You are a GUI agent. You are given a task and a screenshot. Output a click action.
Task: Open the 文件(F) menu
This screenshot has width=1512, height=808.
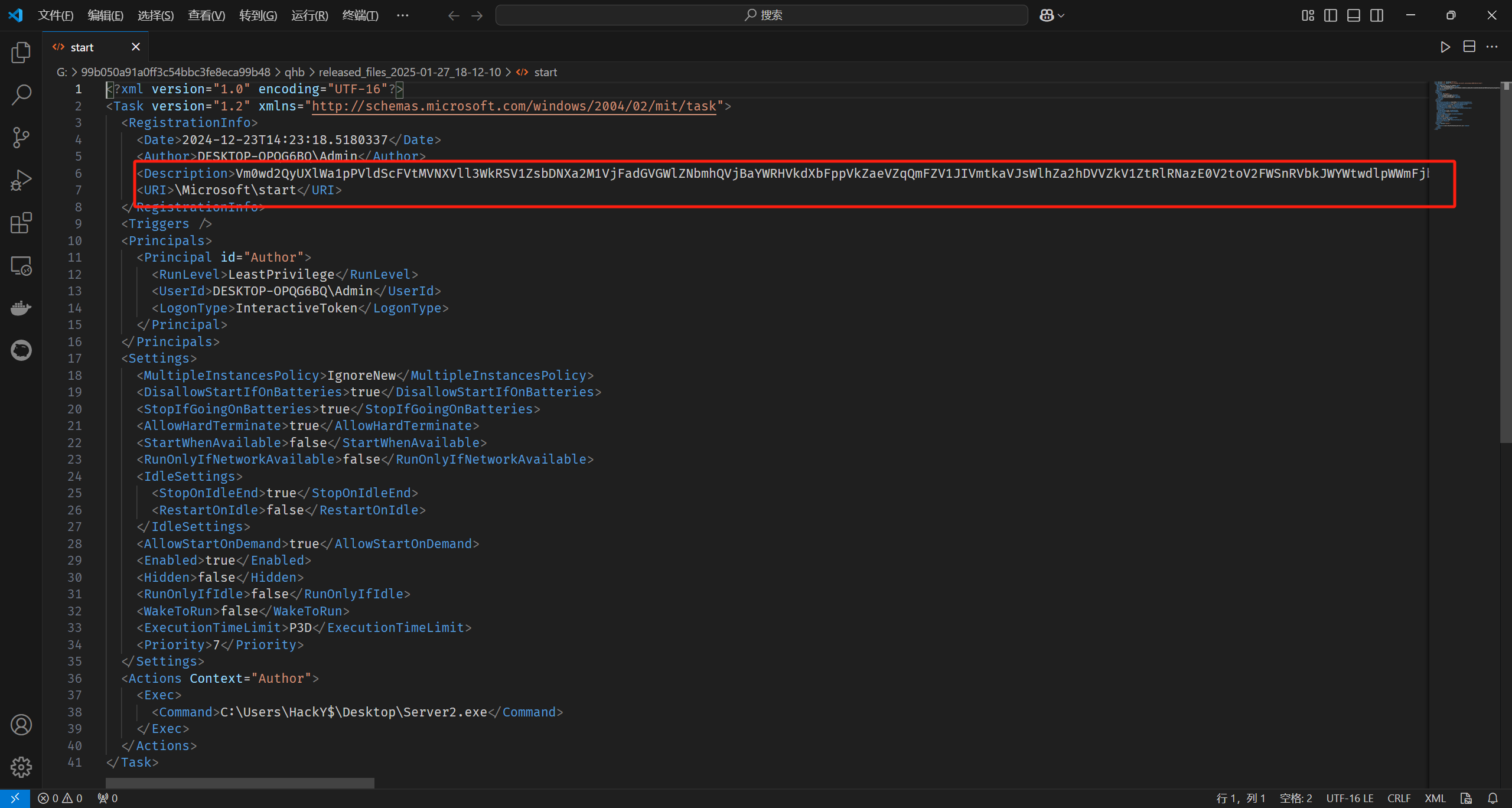(x=56, y=15)
